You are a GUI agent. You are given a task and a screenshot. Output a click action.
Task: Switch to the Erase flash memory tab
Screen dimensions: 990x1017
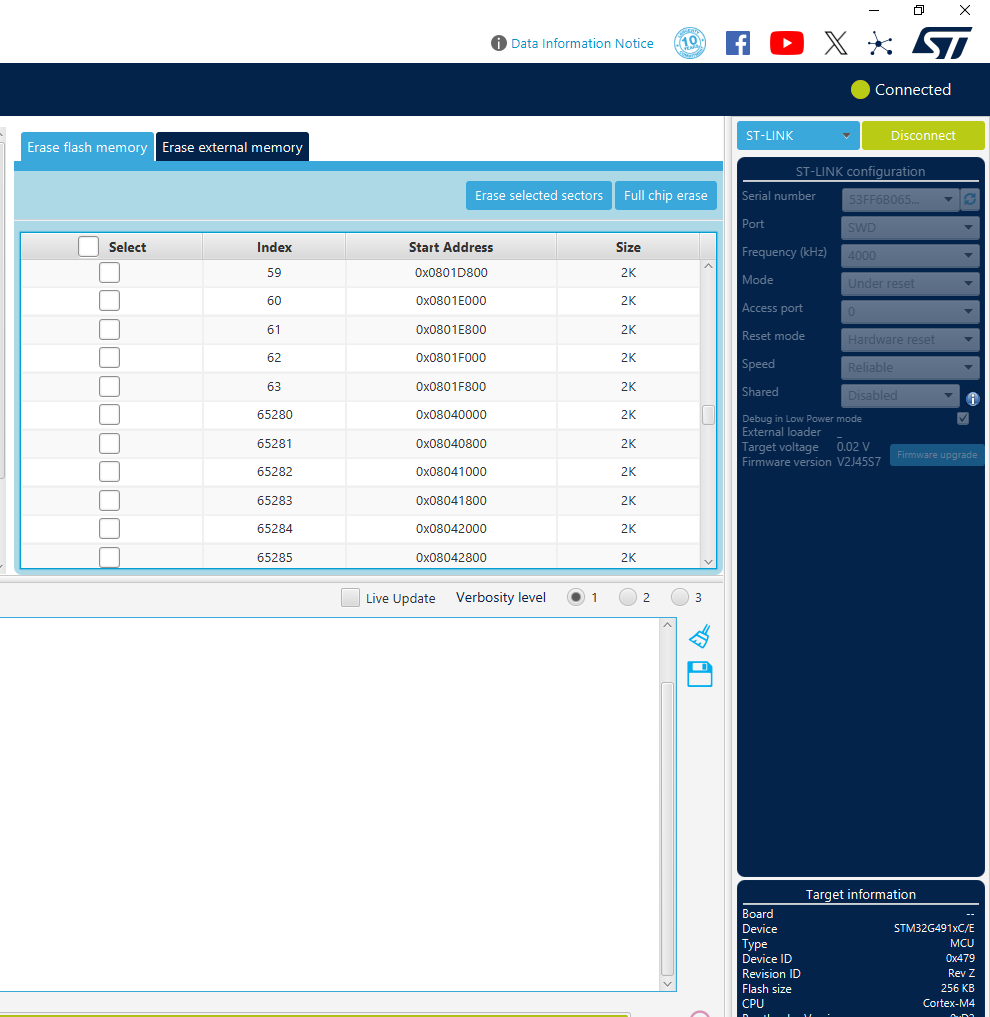pos(86,147)
